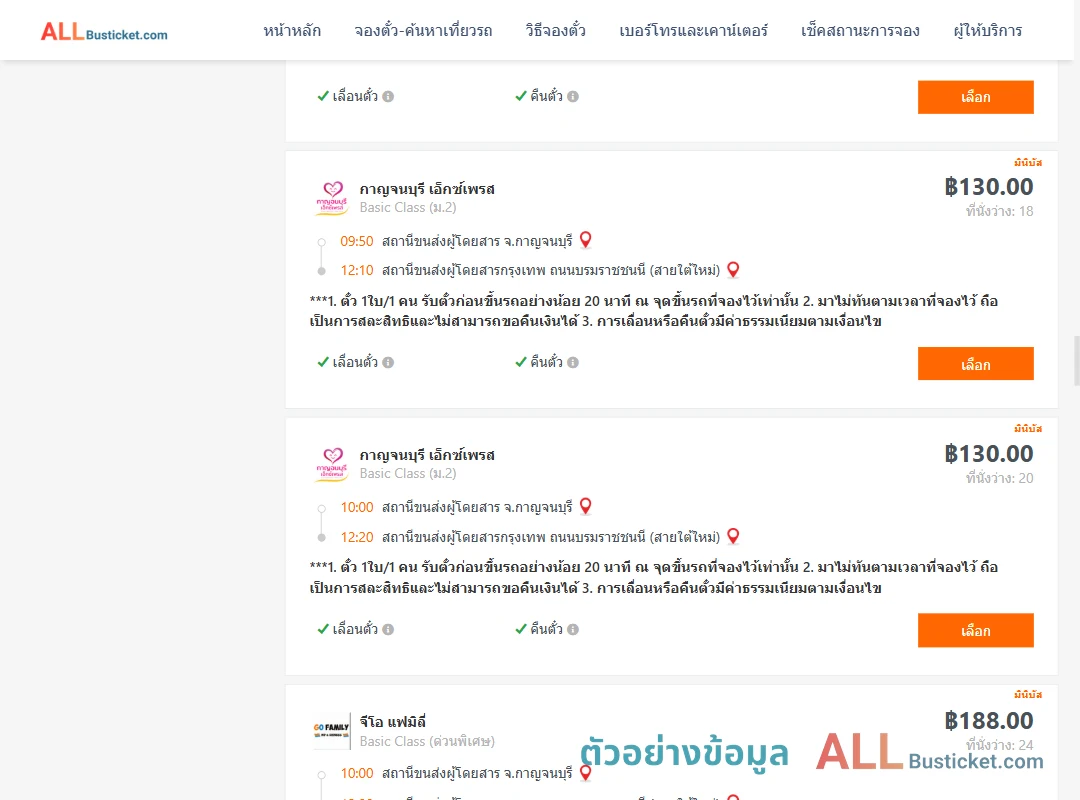
Task: Click เลือก button in the topmost card
Action: click(975, 97)
